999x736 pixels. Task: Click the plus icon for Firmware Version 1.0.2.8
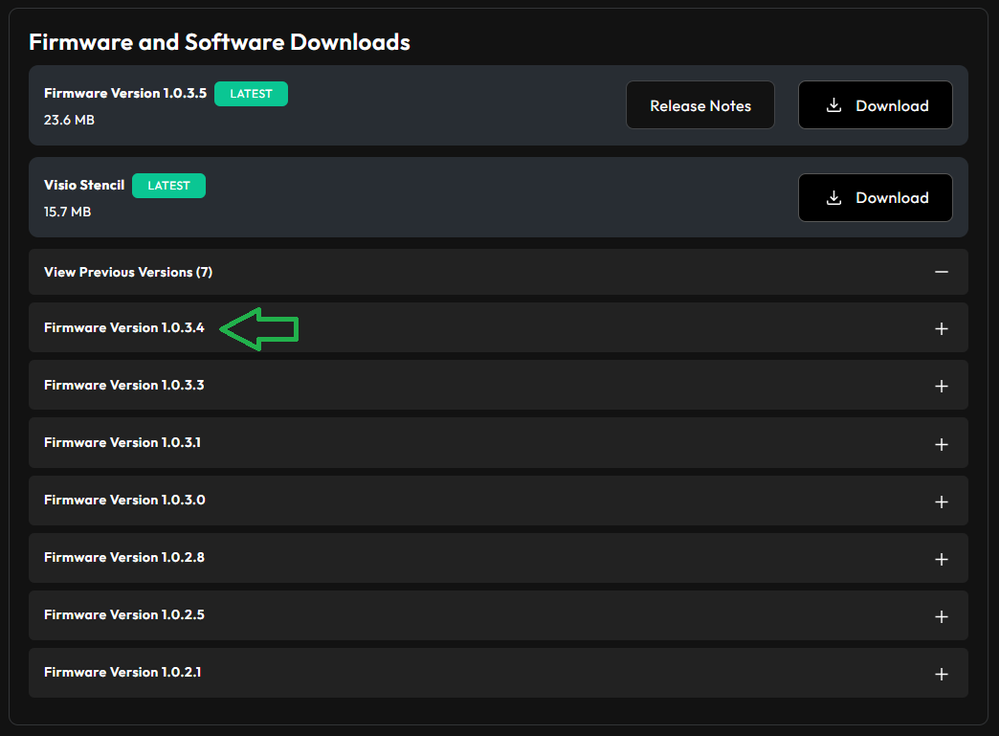pos(940,559)
